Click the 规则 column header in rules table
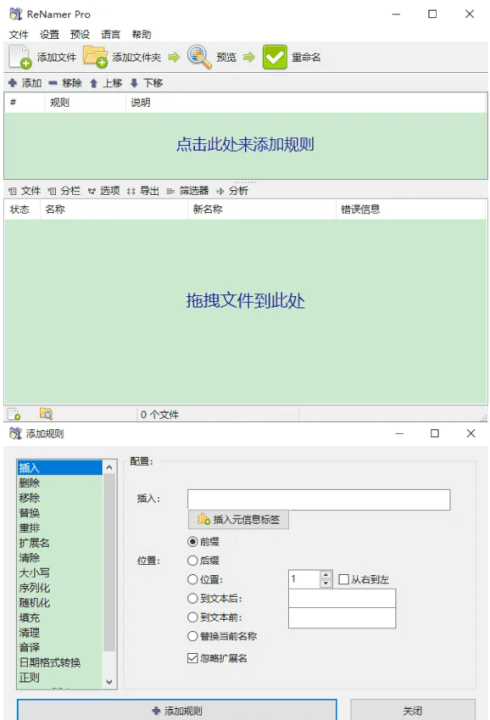Viewport: 490px width, 720px height. [x=85, y=102]
